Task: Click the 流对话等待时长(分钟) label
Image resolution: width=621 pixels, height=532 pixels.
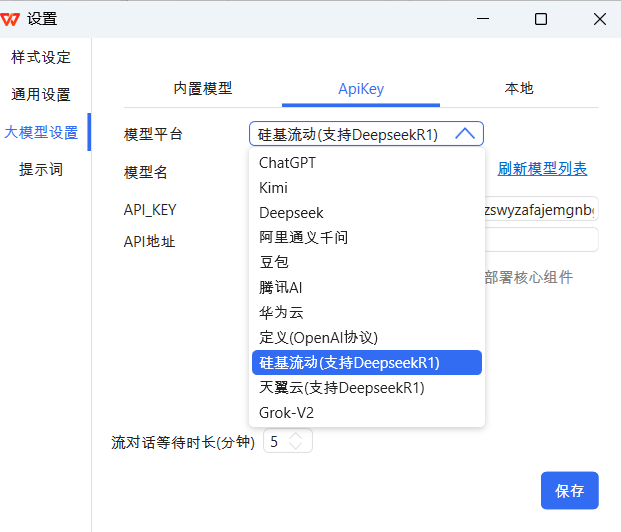Action: (x=183, y=442)
